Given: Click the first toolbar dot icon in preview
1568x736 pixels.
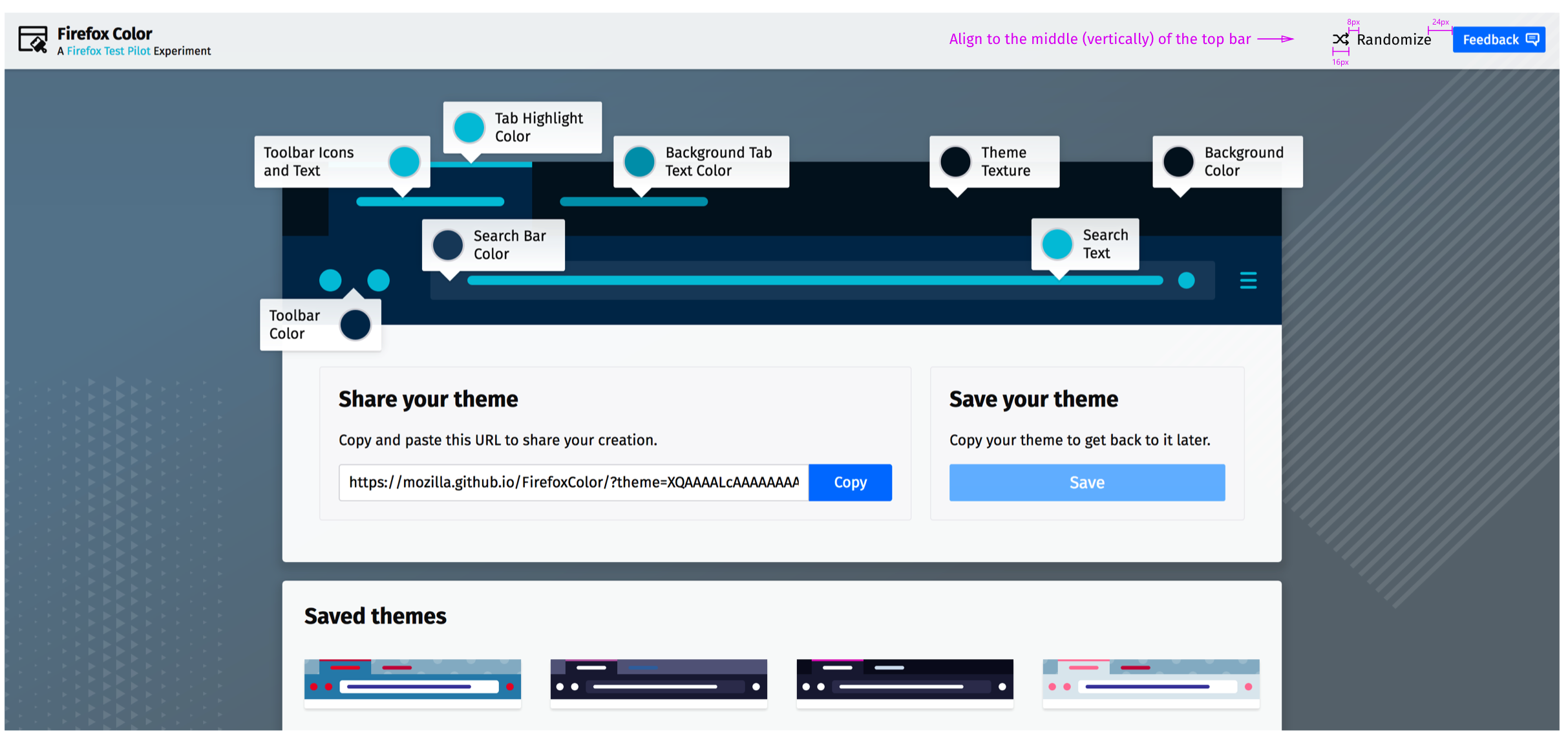Looking at the screenshot, I should [x=330, y=280].
